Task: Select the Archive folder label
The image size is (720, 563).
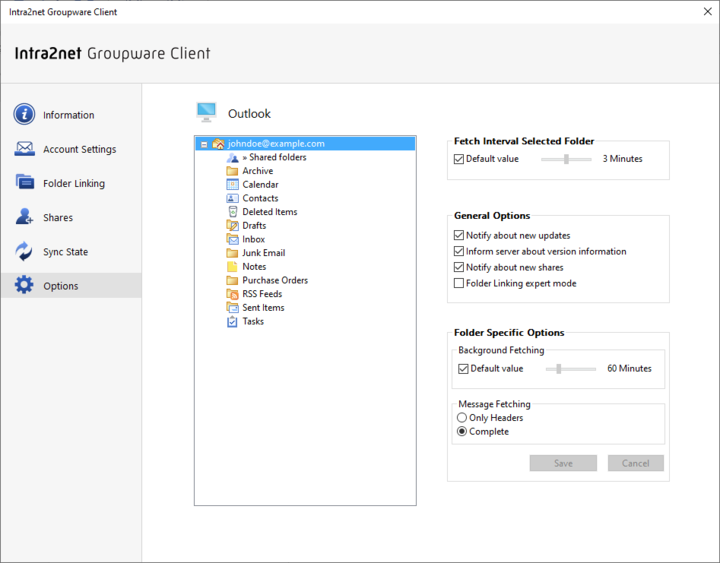Action: [258, 171]
